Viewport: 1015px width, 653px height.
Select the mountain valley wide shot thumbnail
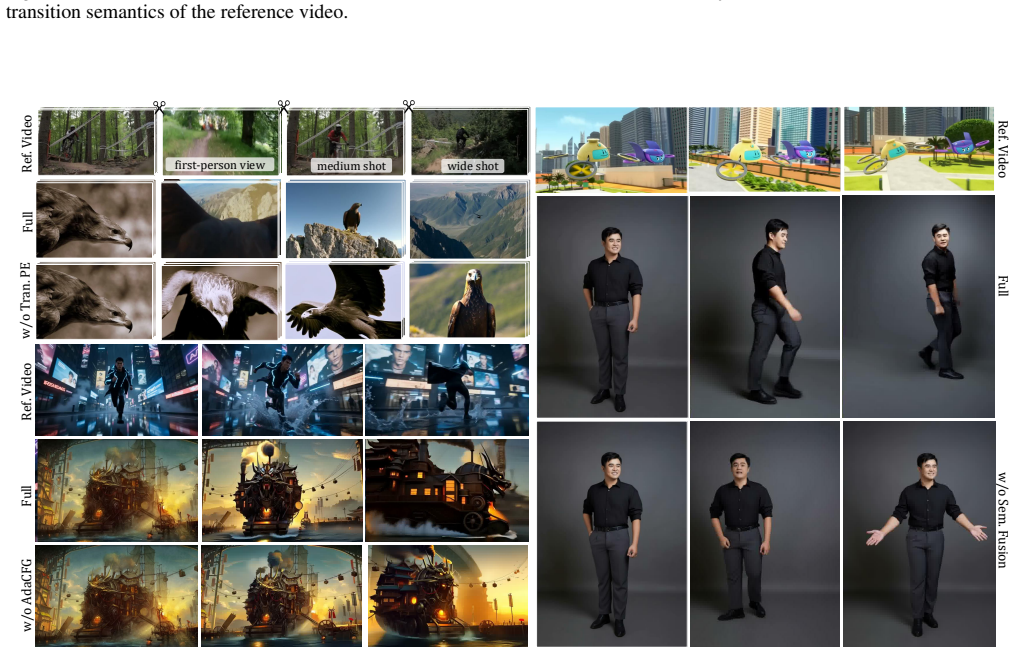click(x=469, y=220)
